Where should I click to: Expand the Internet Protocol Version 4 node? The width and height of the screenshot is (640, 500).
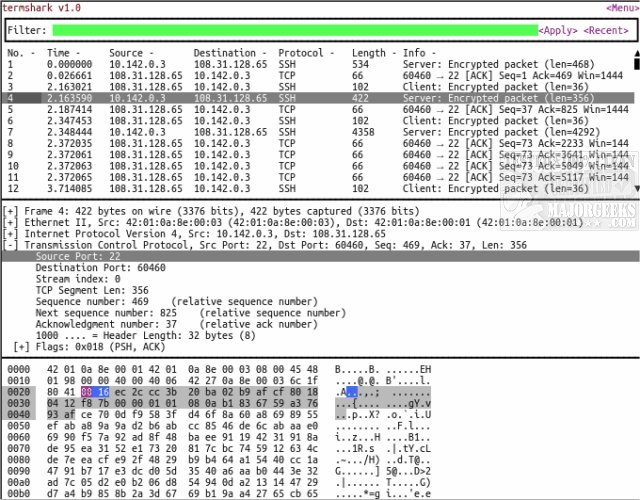click(x=10, y=234)
